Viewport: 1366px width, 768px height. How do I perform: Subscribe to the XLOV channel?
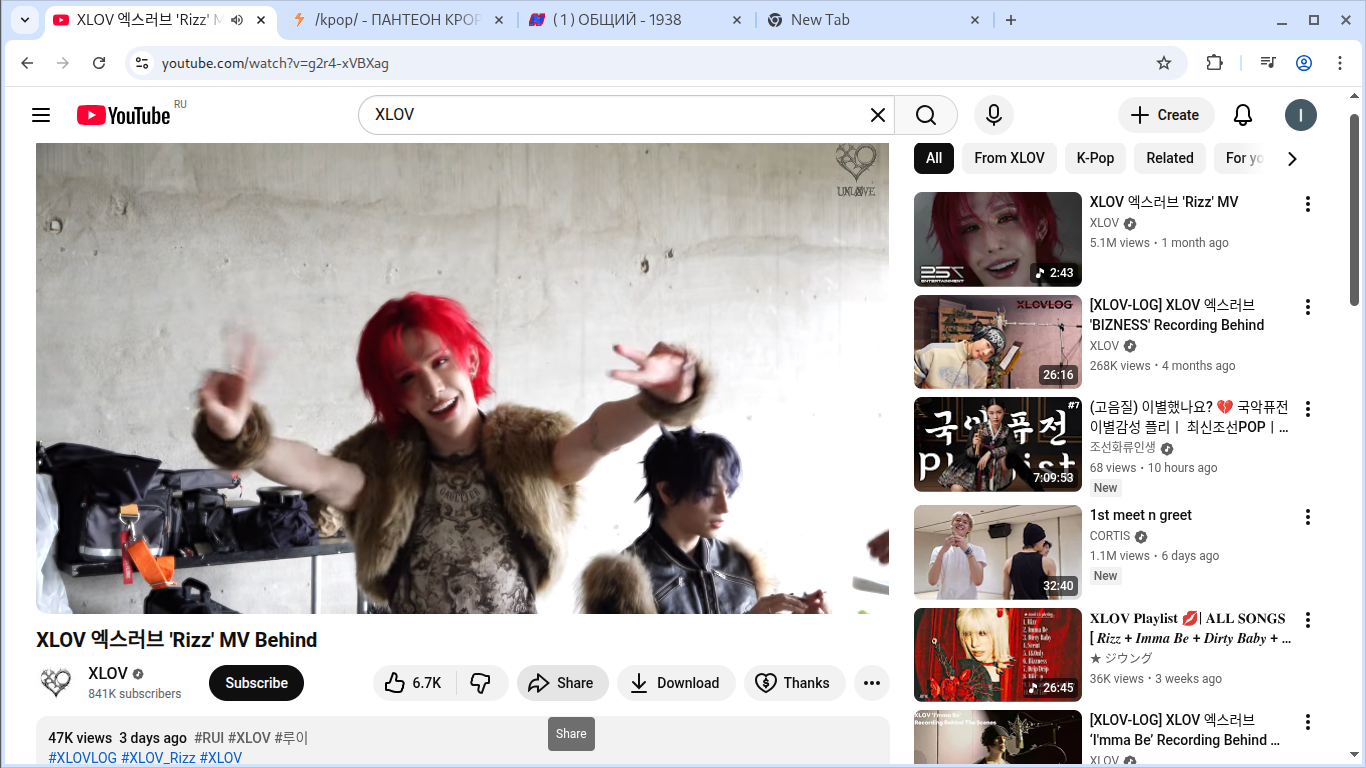(x=256, y=683)
